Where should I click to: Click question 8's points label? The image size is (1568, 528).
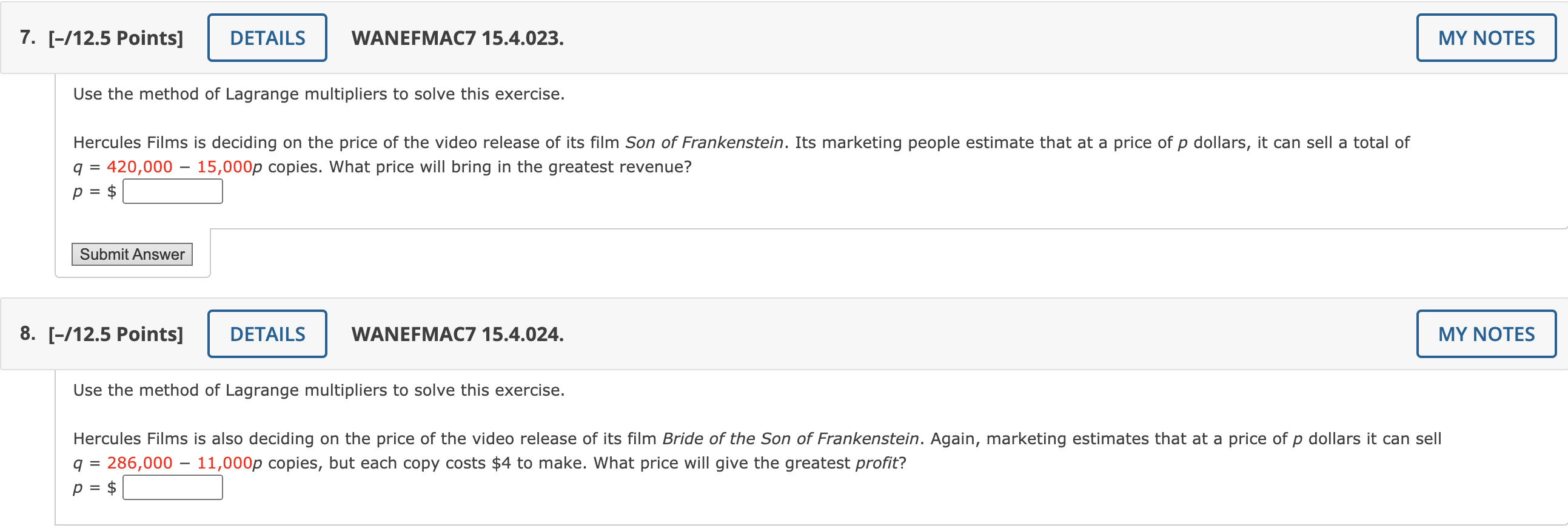[x=116, y=334]
